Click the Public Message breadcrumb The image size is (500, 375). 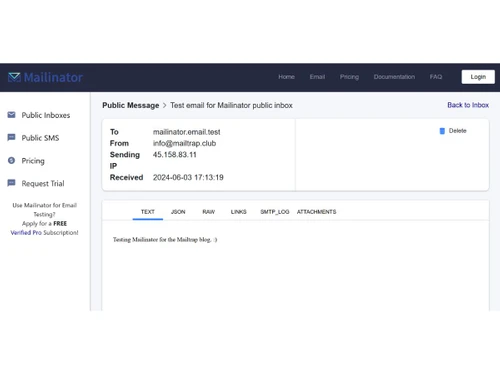click(x=131, y=105)
